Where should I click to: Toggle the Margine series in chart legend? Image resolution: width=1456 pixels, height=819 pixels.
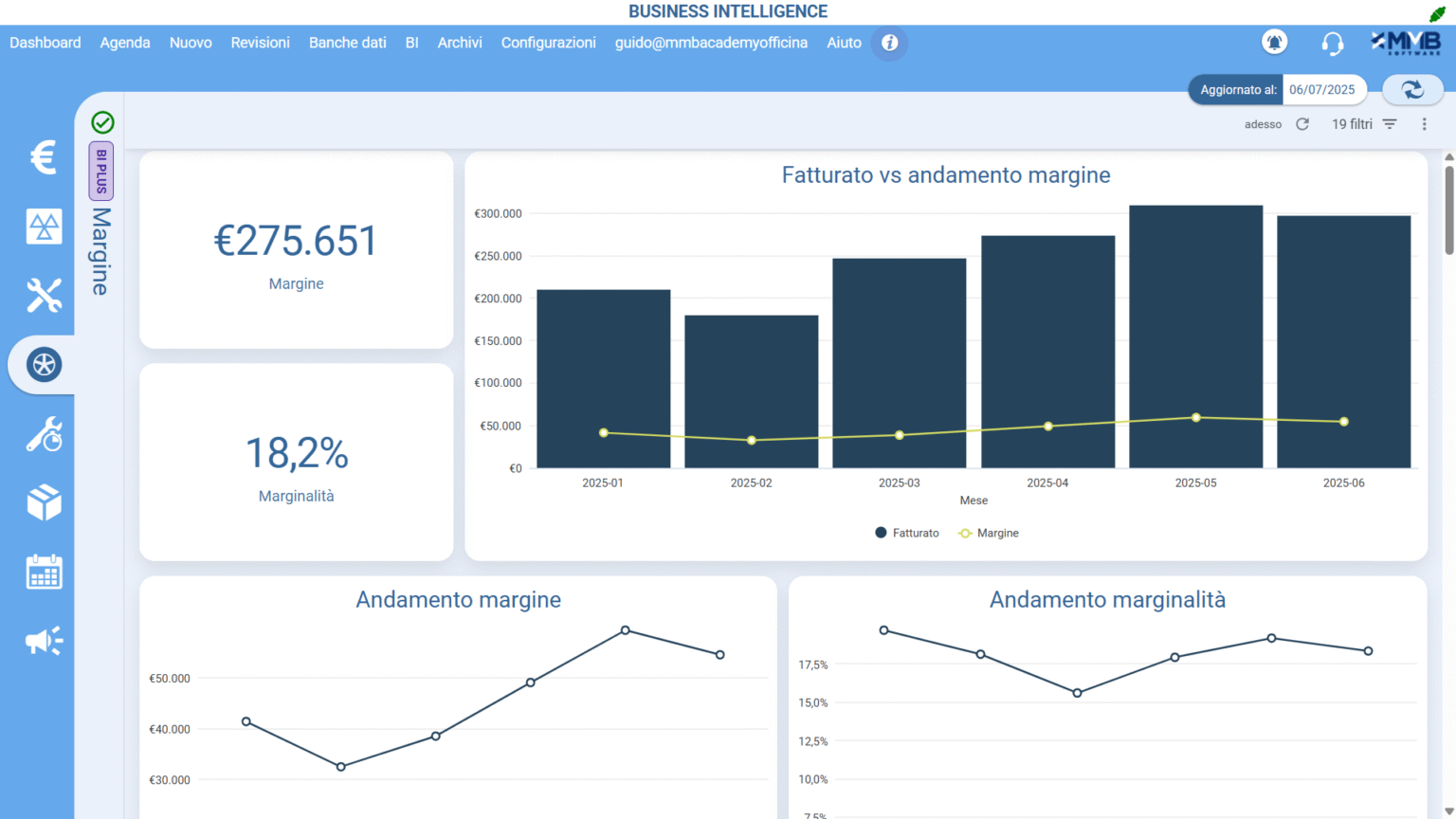click(x=989, y=534)
